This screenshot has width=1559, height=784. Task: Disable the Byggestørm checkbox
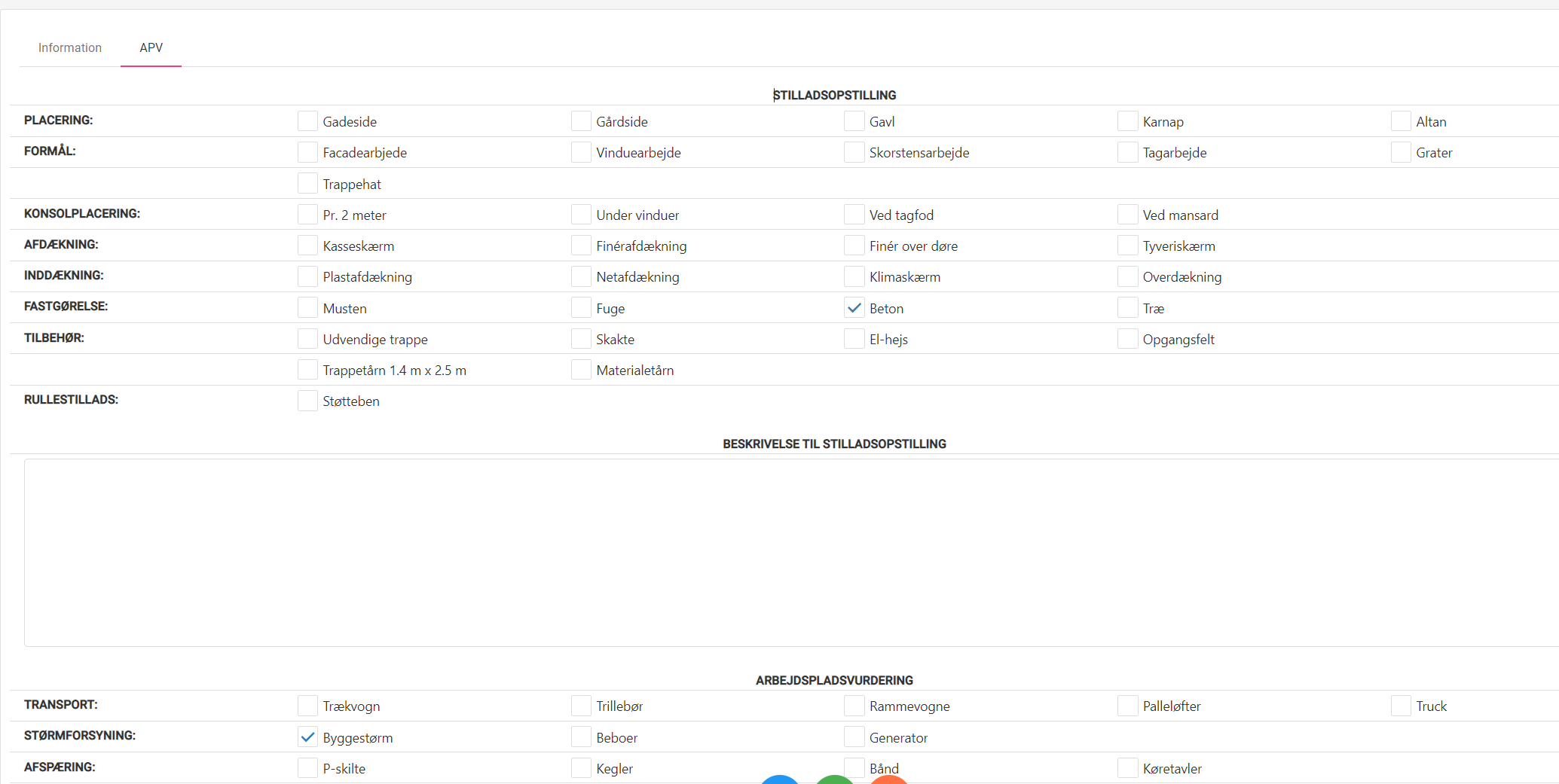pos(307,737)
